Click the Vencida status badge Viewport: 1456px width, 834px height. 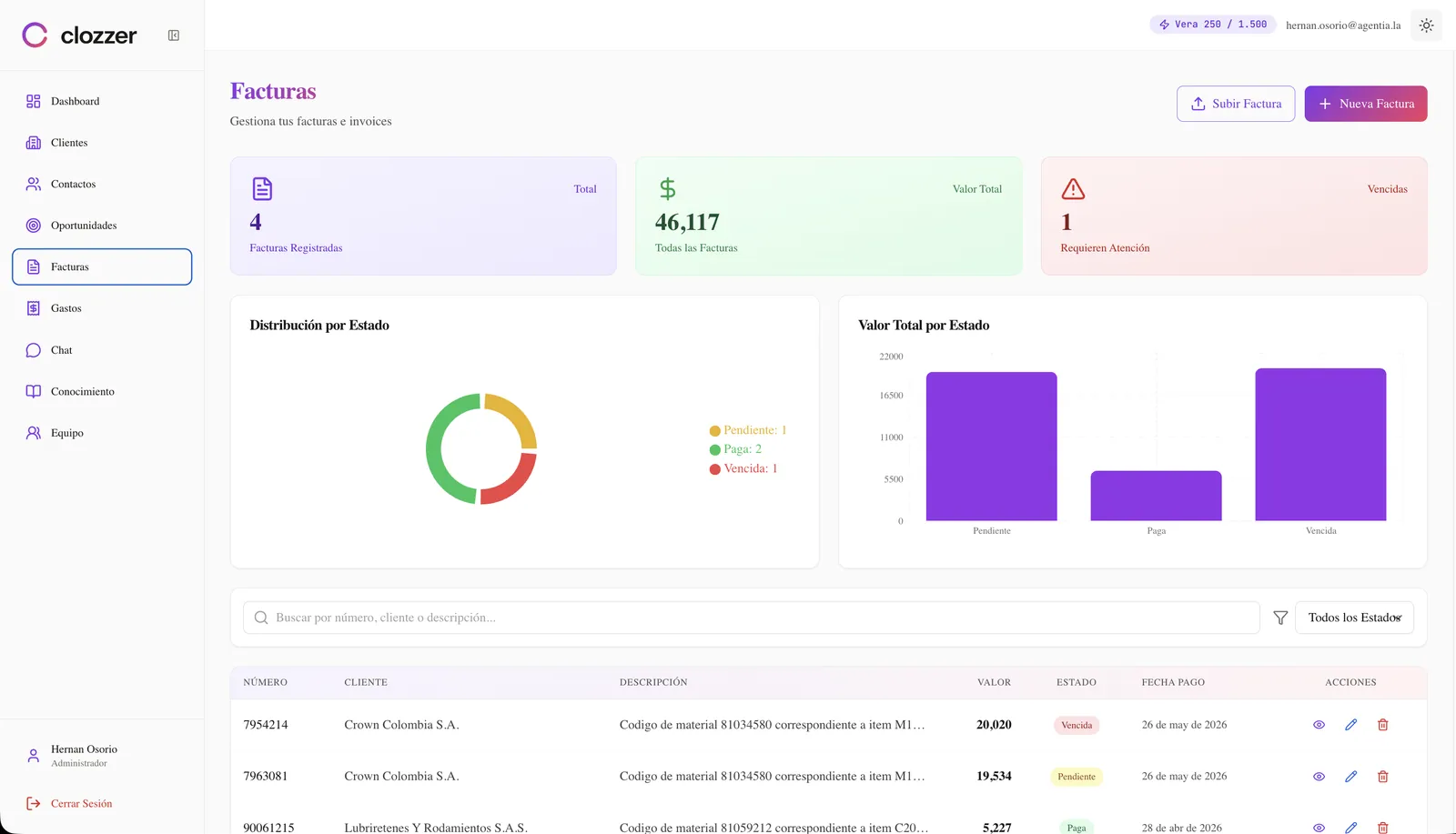[1077, 726]
